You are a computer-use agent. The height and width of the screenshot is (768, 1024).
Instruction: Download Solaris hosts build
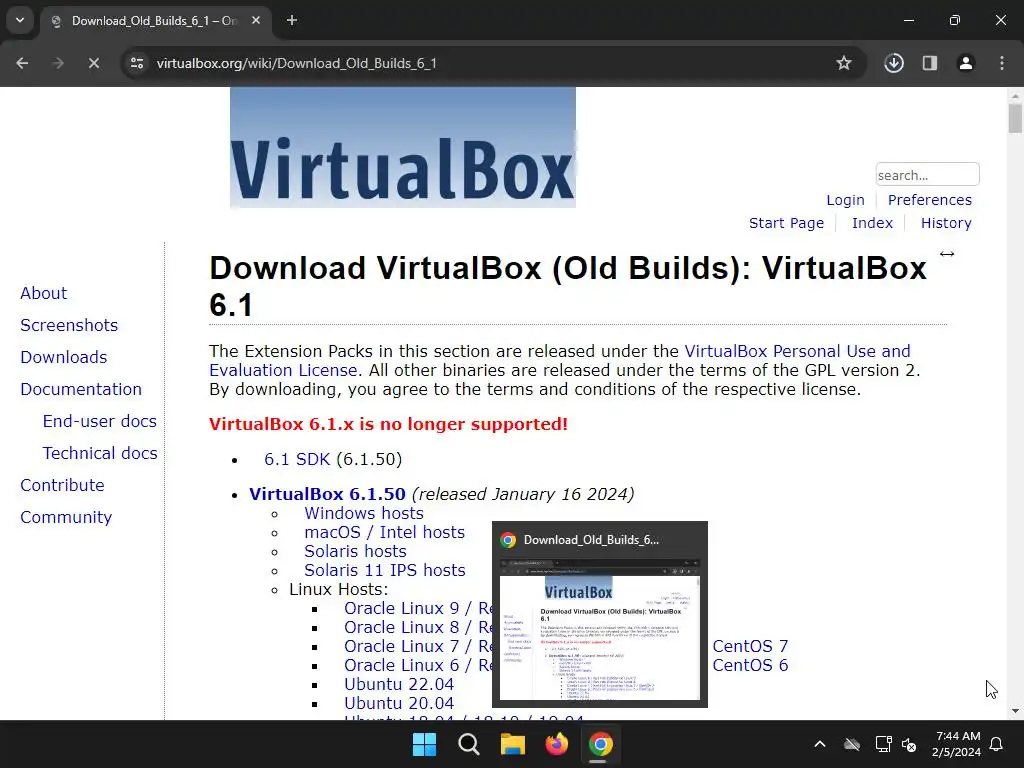[355, 551]
